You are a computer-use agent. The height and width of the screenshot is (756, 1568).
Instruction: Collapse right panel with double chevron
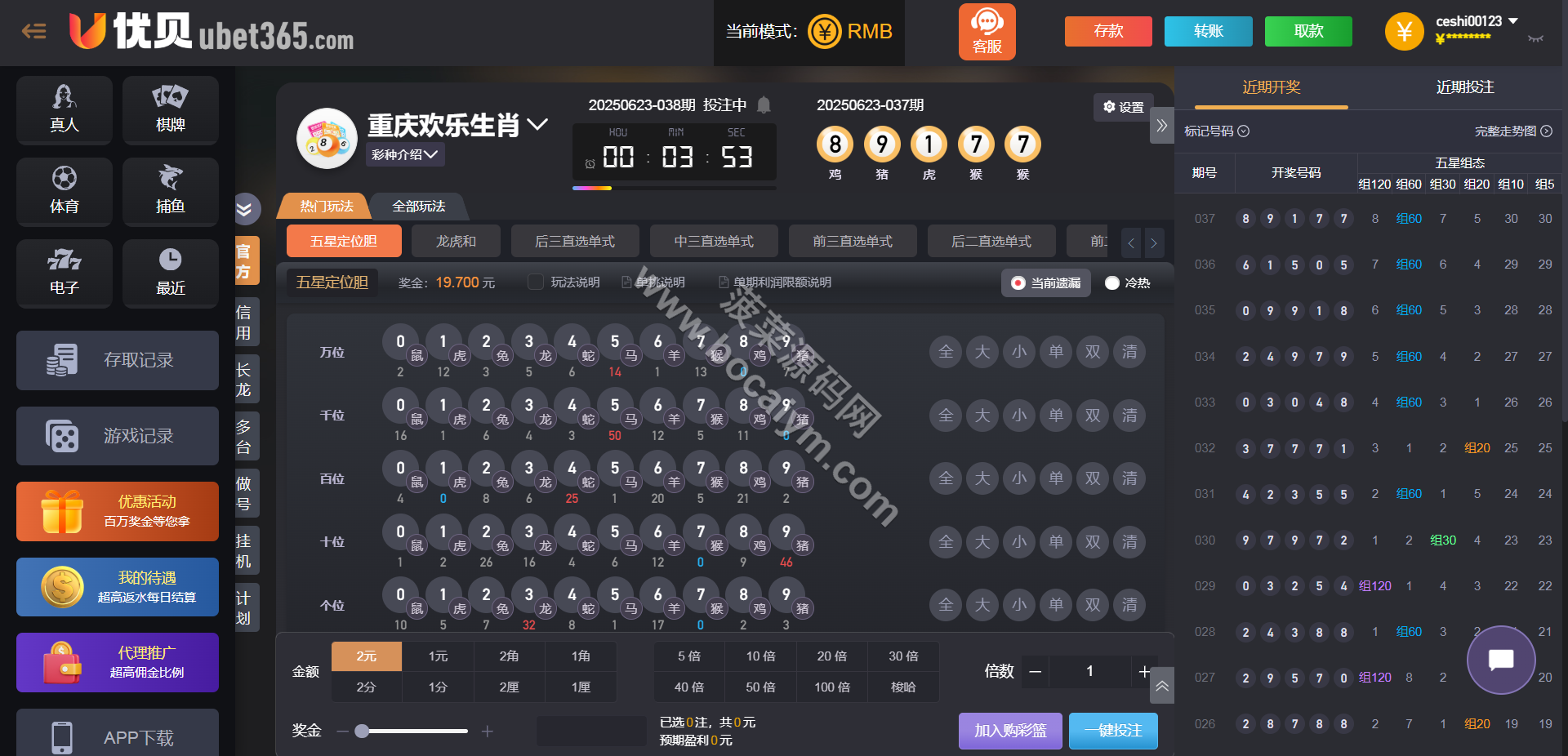tap(1162, 126)
